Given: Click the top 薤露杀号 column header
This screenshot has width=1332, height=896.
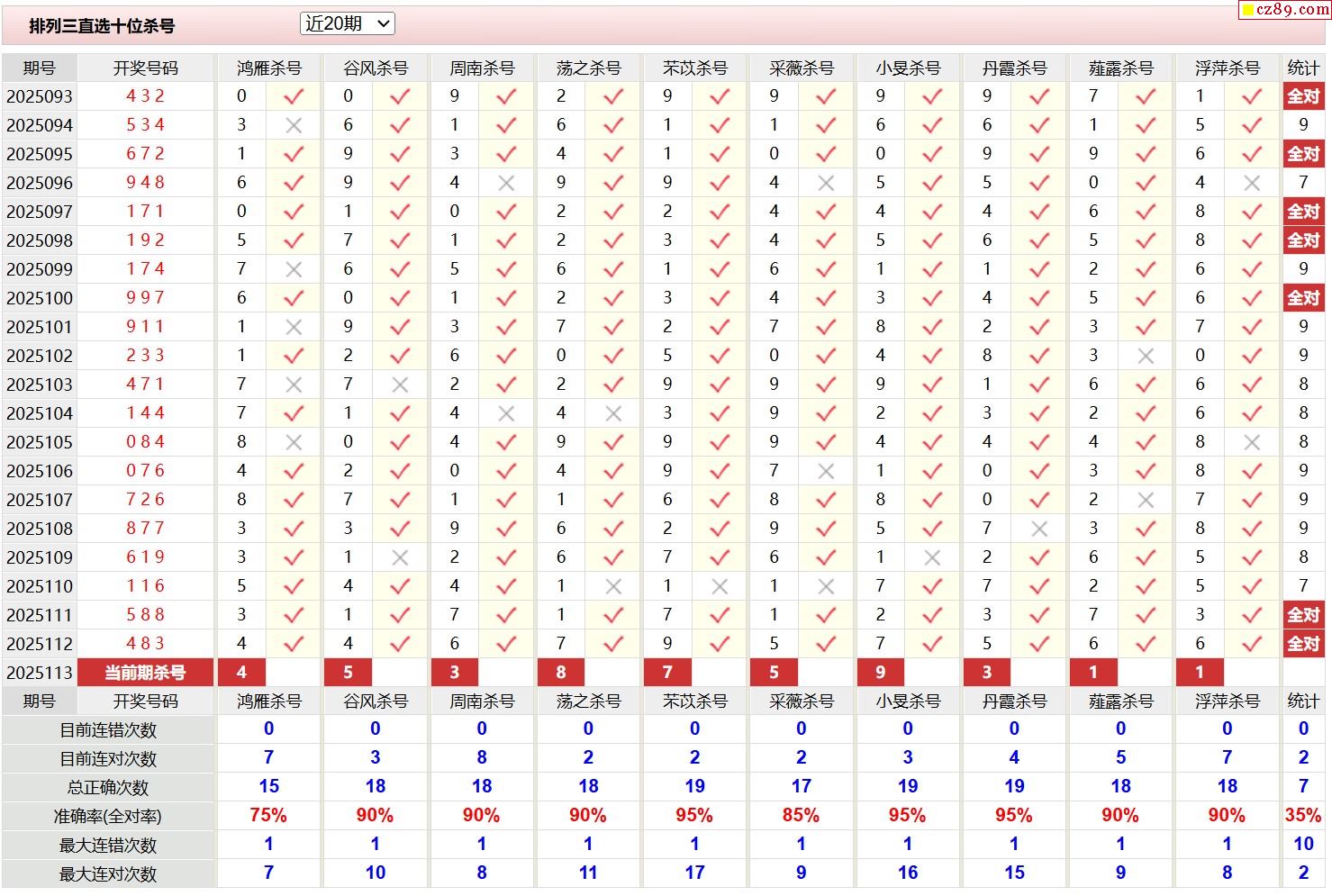Looking at the screenshot, I should (x=1120, y=68).
